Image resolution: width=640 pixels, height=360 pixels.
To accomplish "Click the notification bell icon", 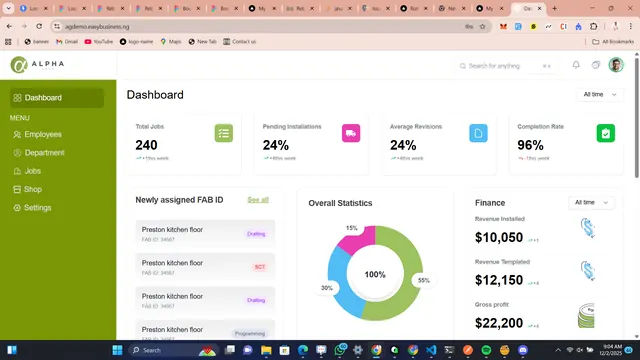I will tap(576, 65).
